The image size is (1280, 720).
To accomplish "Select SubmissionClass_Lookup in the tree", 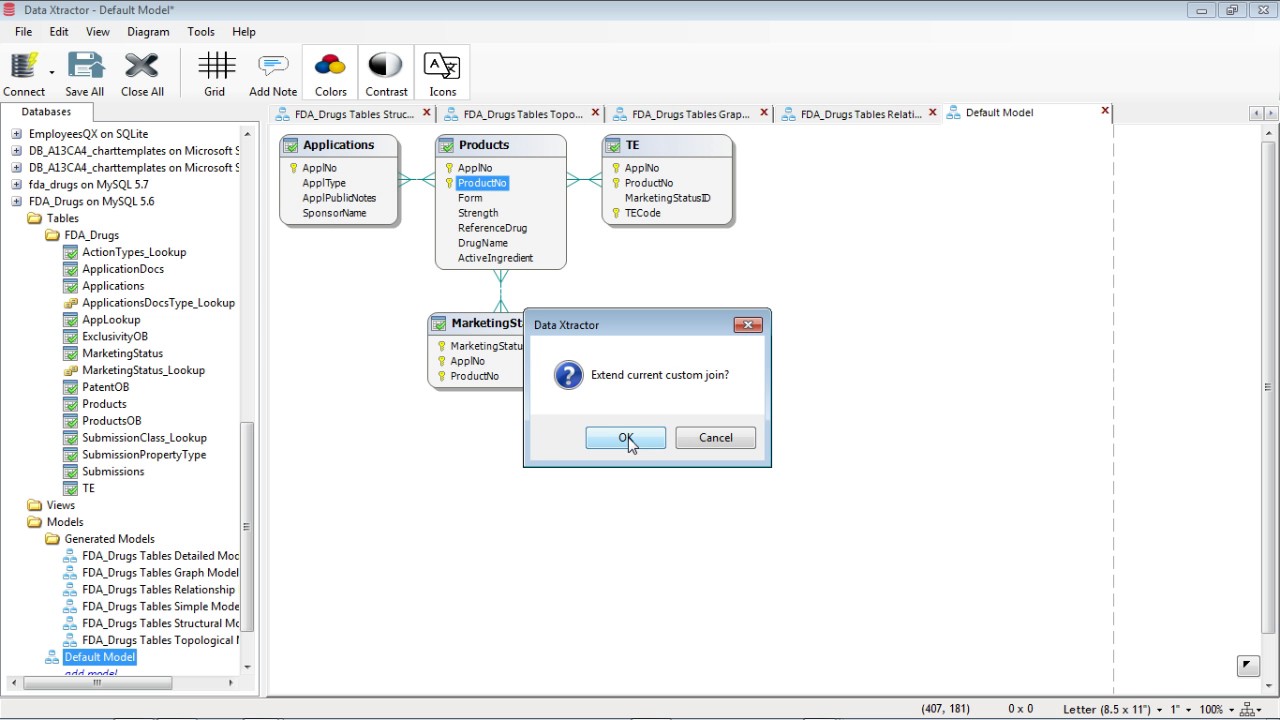I will pyautogui.click(x=145, y=438).
